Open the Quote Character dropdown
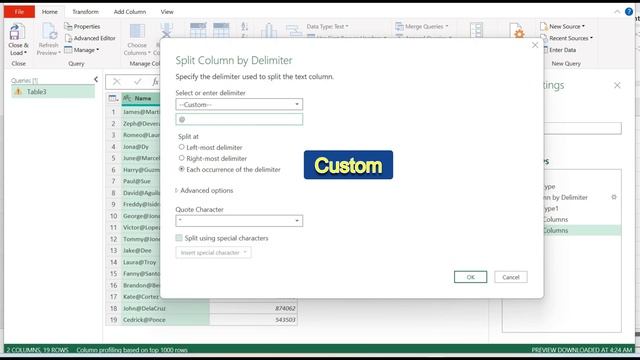640x360 pixels. [239, 221]
